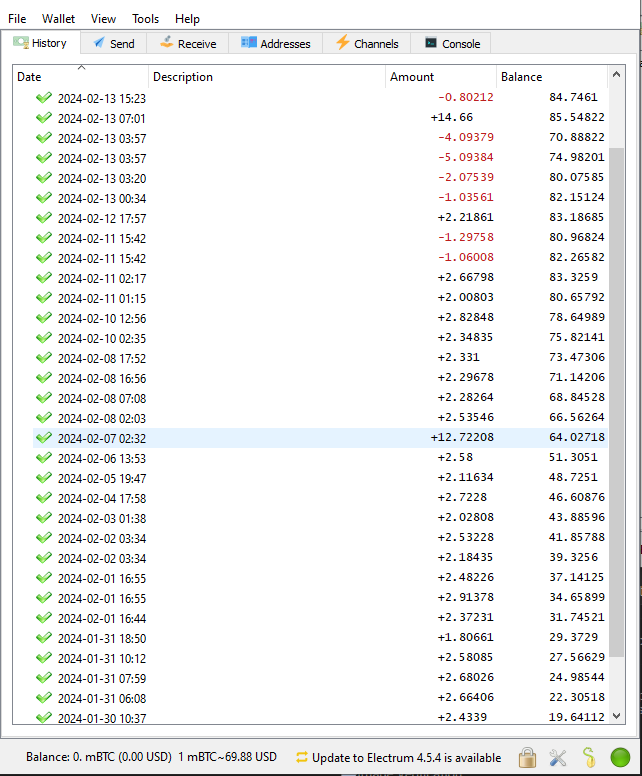
Task: Click the confirmed checkmark for 2024-02-04 17:58
Action: (x=44, y=498)
